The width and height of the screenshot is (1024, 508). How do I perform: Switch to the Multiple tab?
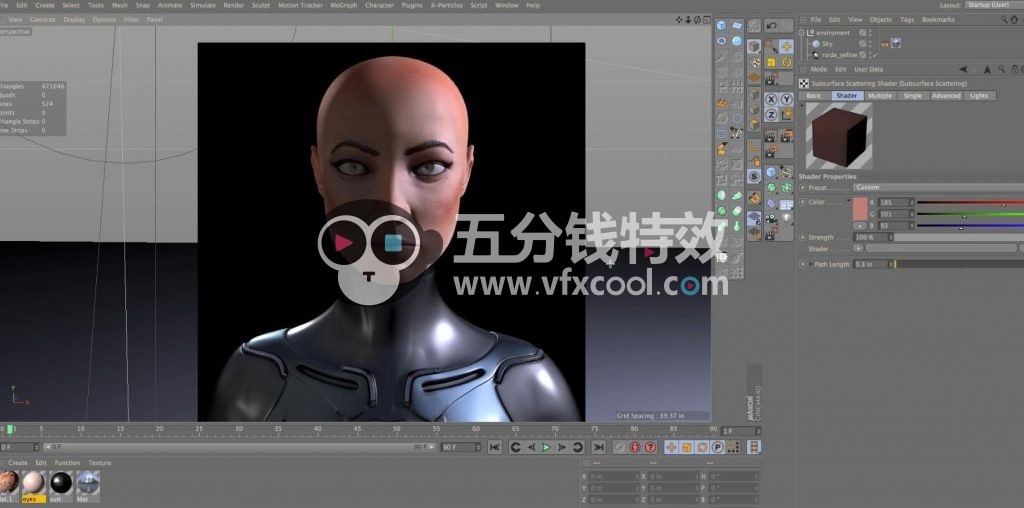point(880,96)
